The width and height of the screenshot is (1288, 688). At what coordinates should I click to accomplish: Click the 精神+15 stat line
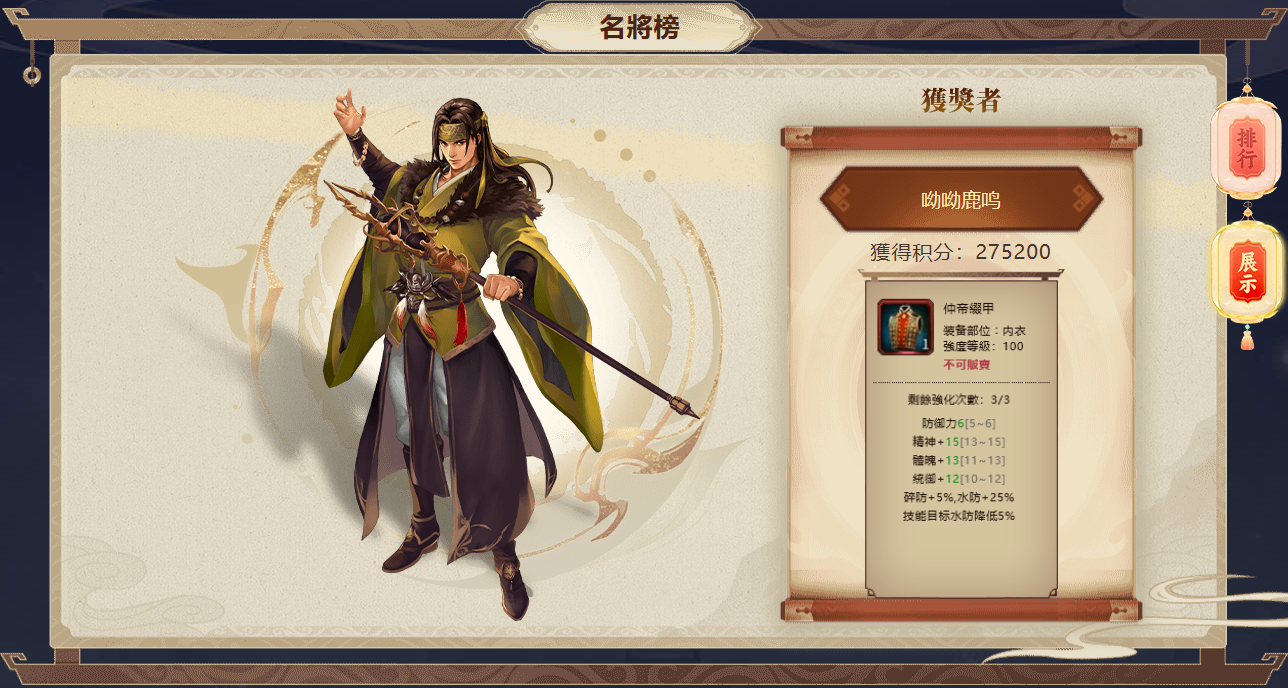point(959,442)
